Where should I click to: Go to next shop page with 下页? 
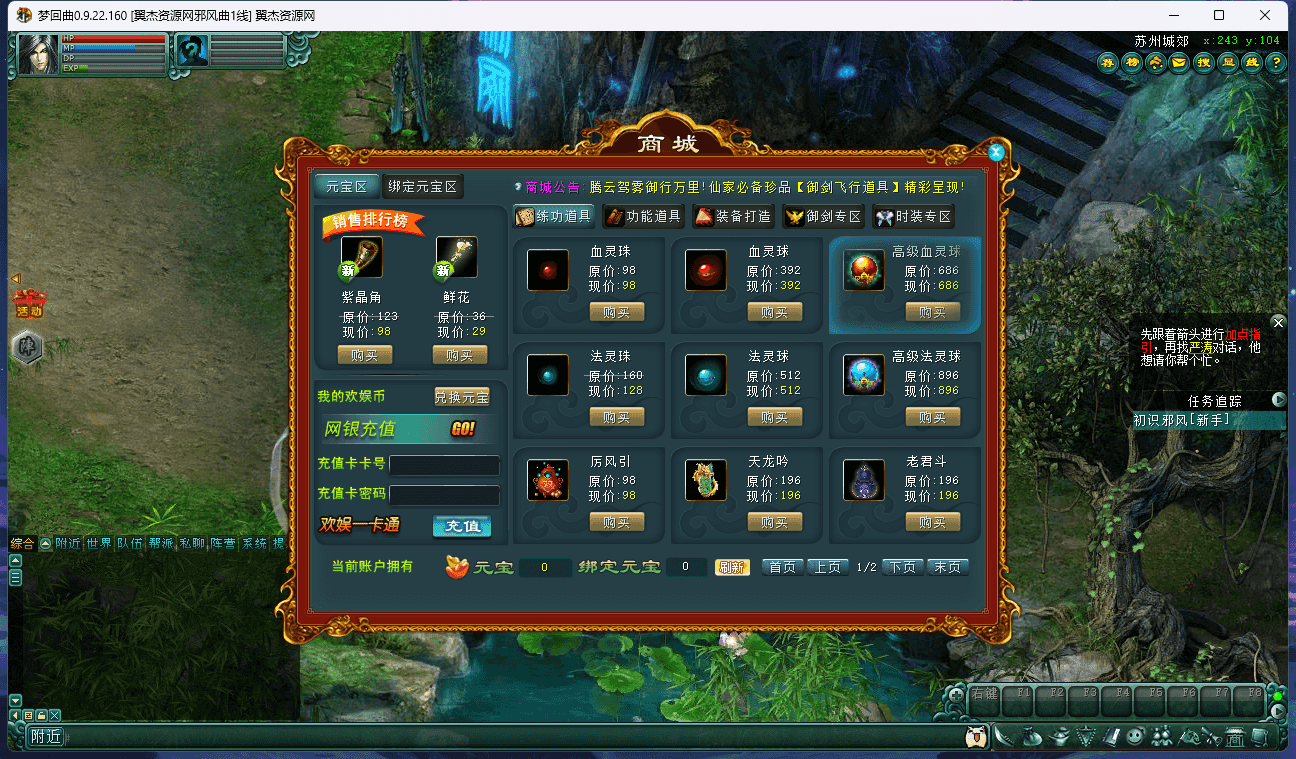coord(902,567)
